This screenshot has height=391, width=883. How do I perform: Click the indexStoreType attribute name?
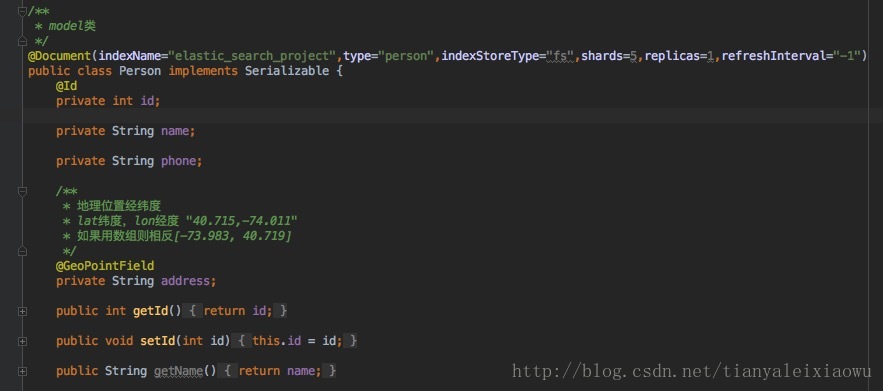489,56
